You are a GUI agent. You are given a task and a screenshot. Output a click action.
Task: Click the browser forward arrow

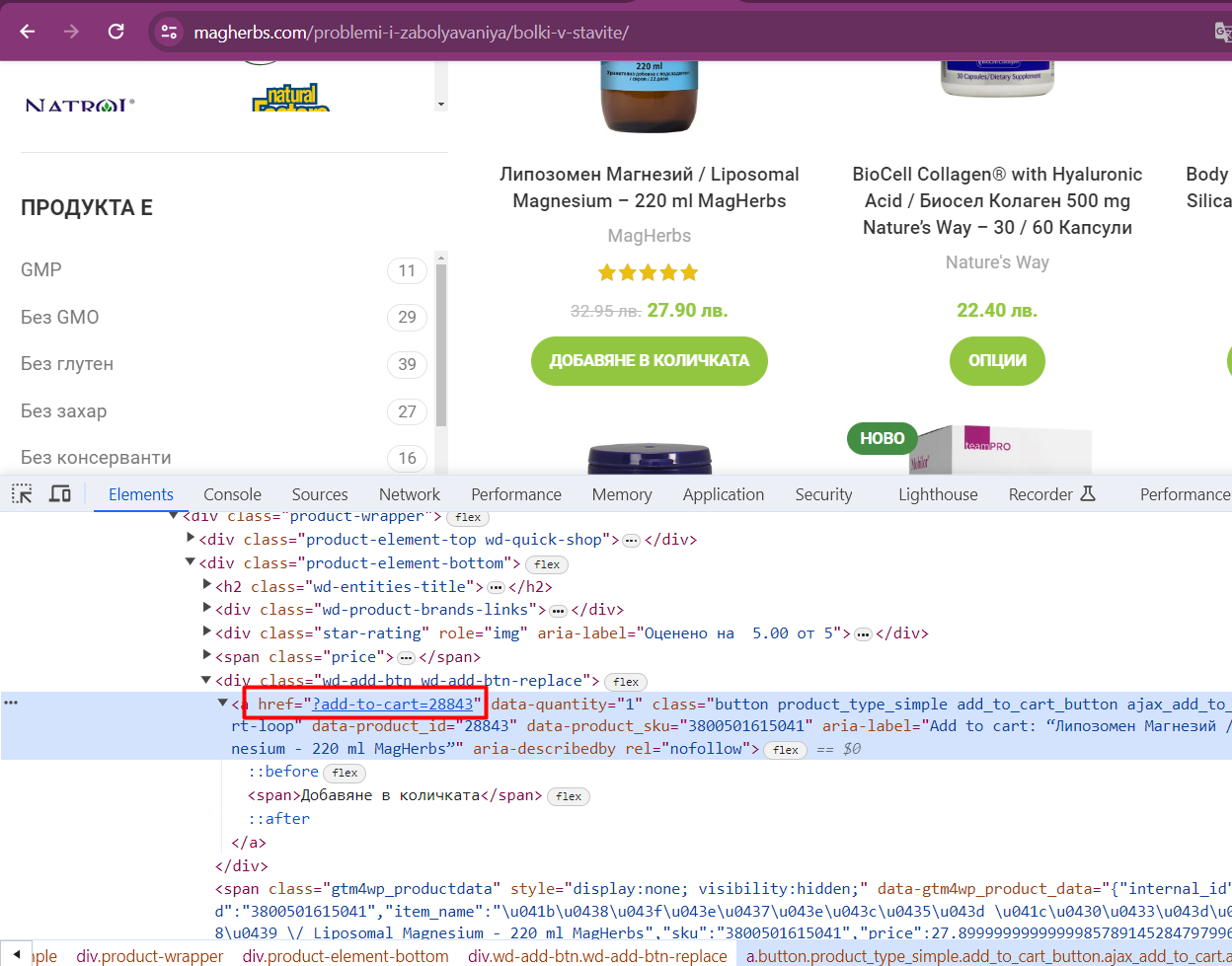[71, 32]
